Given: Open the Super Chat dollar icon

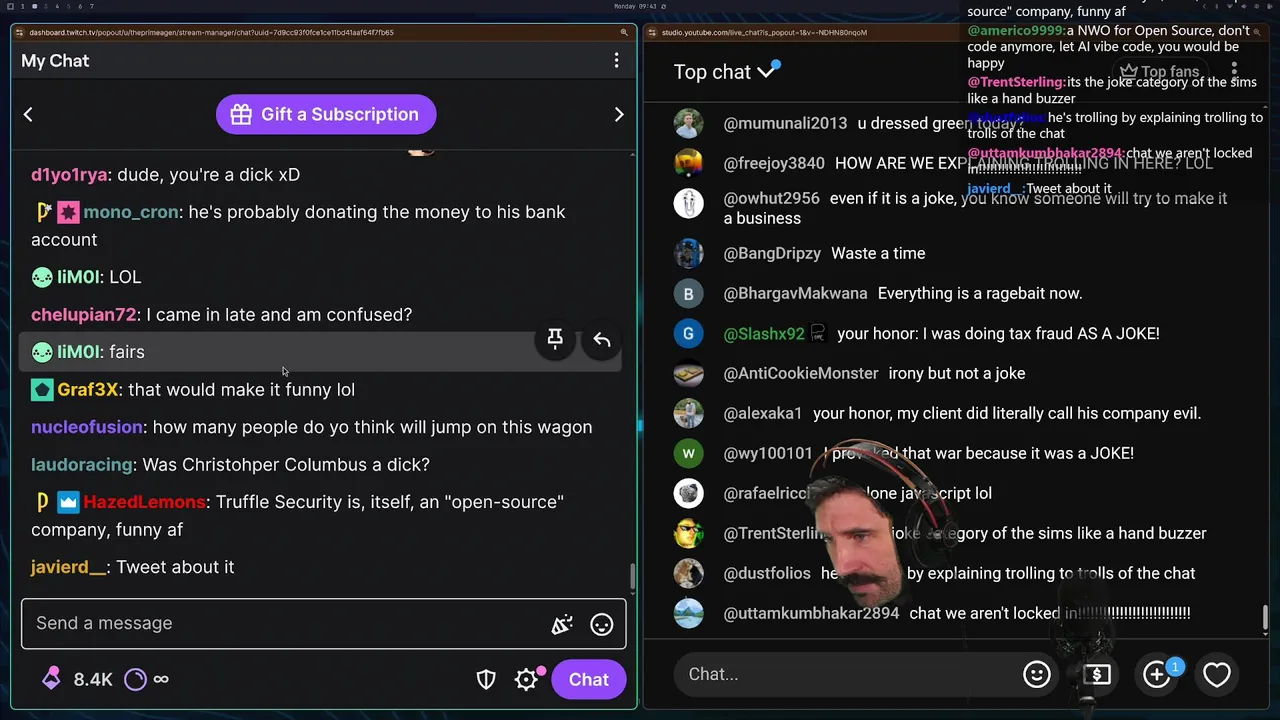Looking at the screenshot, I should click(1097, 674).
